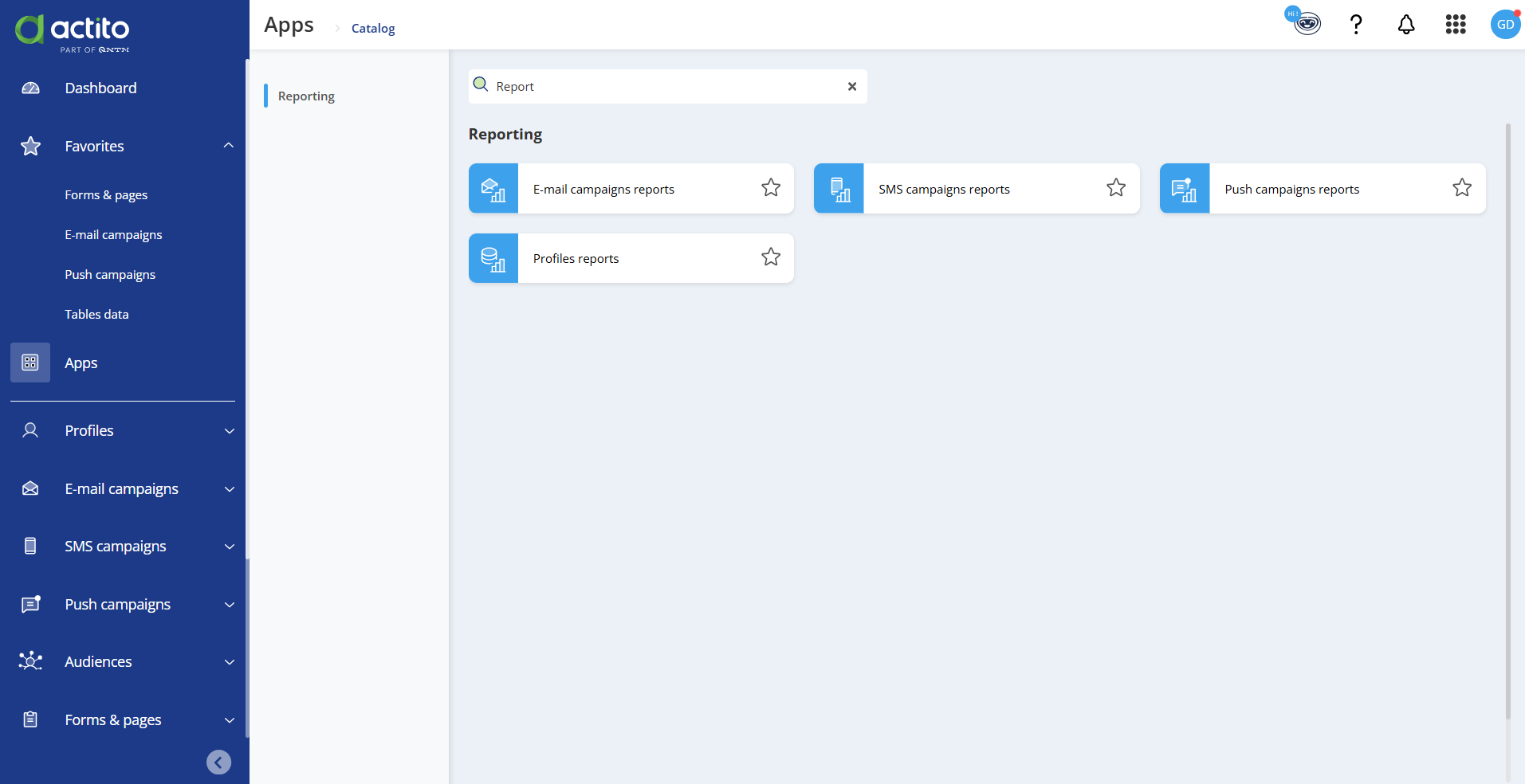The width and height of the screenshot is (1525, 784).
Task: Open Tables data favorite link
Action: pyautogui.click(x=96, y=315)
